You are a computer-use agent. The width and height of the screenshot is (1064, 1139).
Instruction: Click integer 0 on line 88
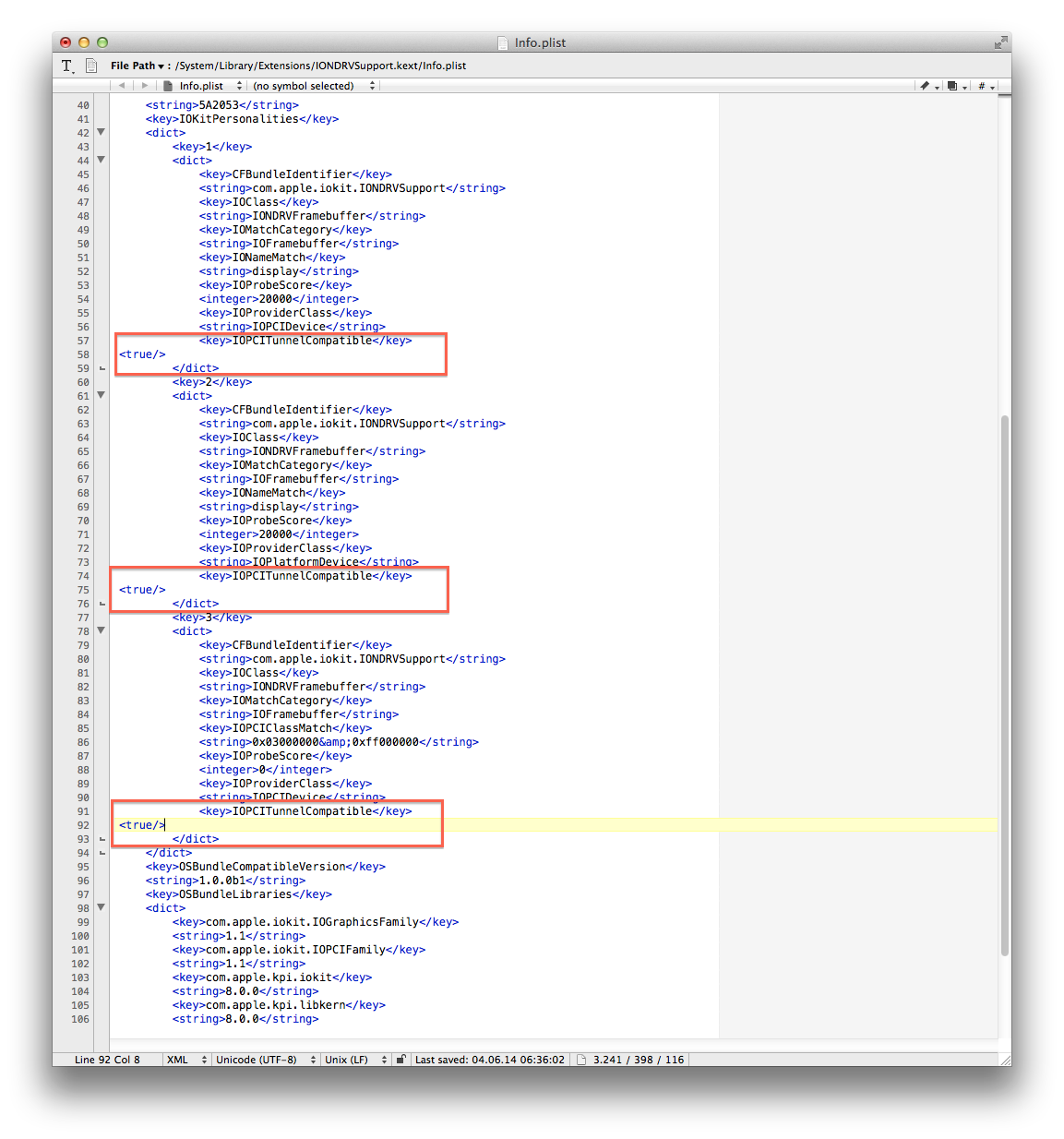coord(265,770)
